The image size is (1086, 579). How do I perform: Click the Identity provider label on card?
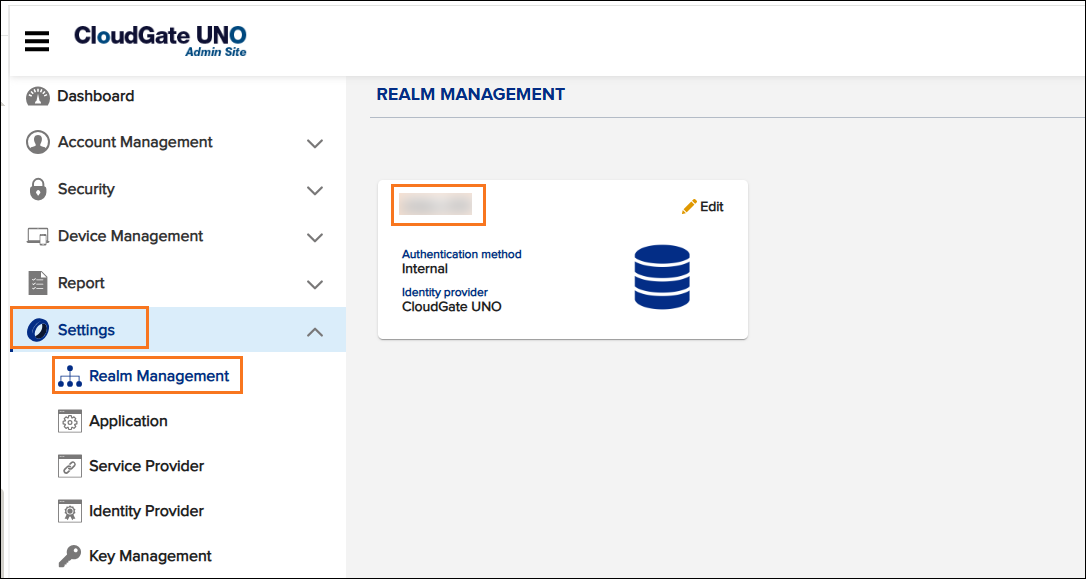[x=445, y=292]
